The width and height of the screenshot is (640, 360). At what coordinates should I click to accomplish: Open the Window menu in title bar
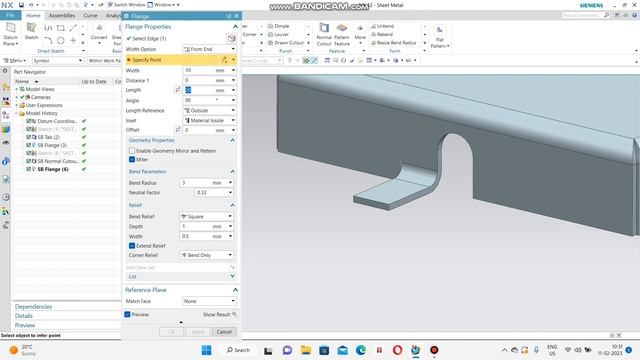163,5
